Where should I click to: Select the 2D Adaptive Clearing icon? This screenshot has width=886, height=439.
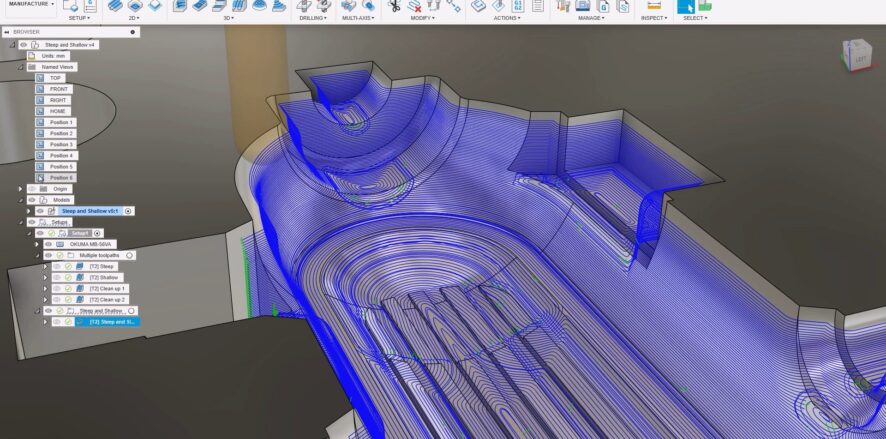coord(116,5)
